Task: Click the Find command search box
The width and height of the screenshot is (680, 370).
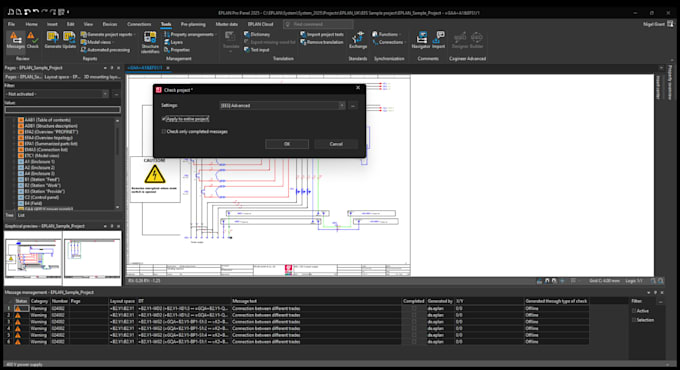Action: (319, 24)
